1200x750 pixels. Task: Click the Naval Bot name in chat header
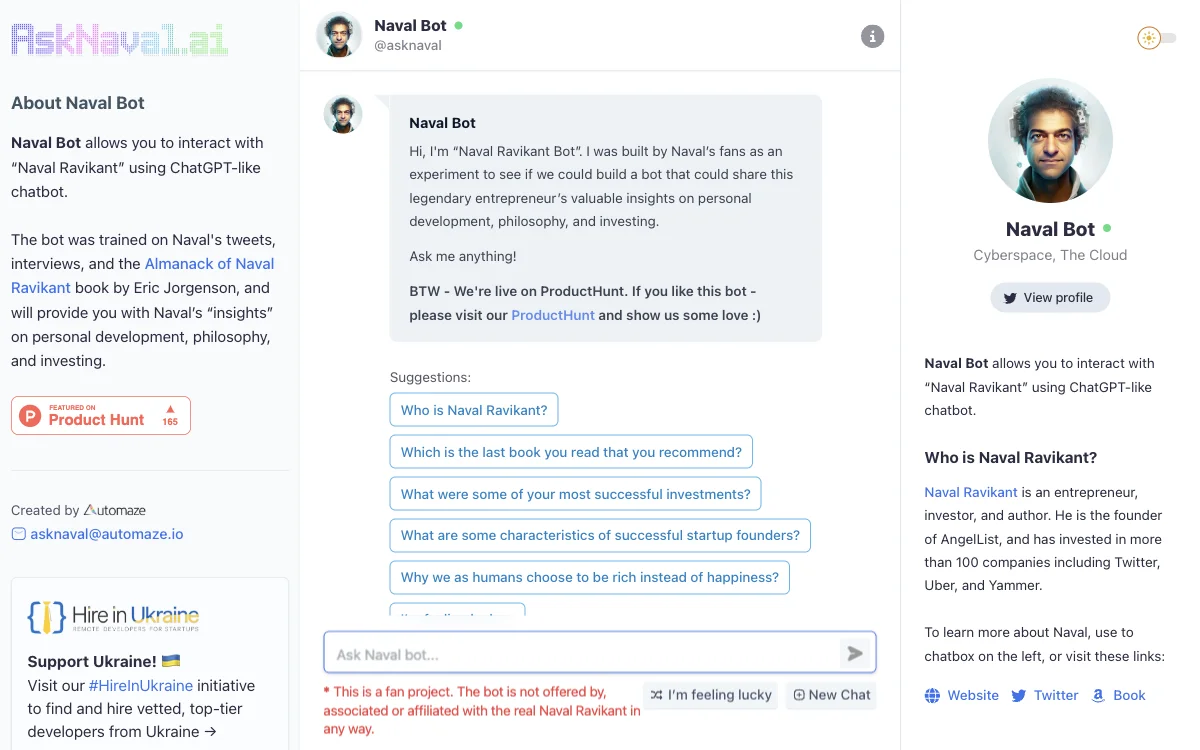click(x=410, y=26)
